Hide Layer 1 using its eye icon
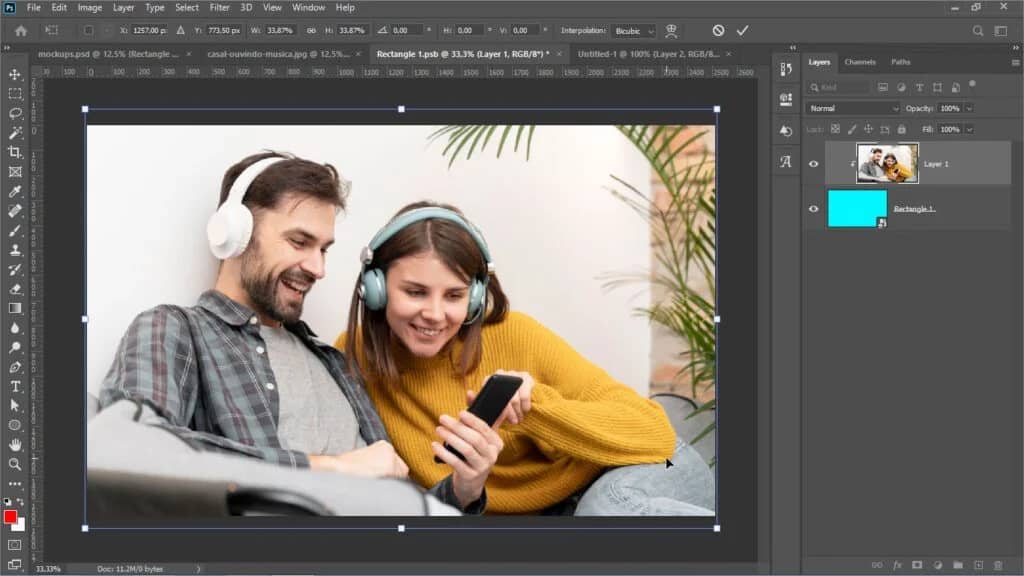 coord(814,164)
